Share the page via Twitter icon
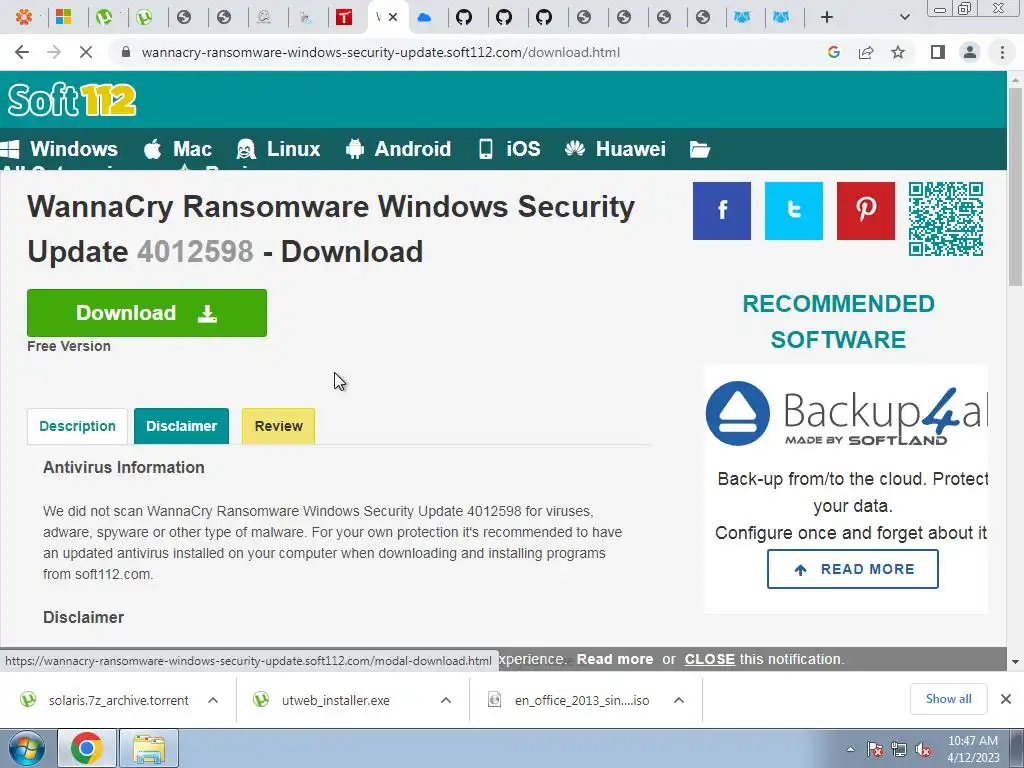The height and width of the screenshot is (768, 1024). [x=793, y=211]
